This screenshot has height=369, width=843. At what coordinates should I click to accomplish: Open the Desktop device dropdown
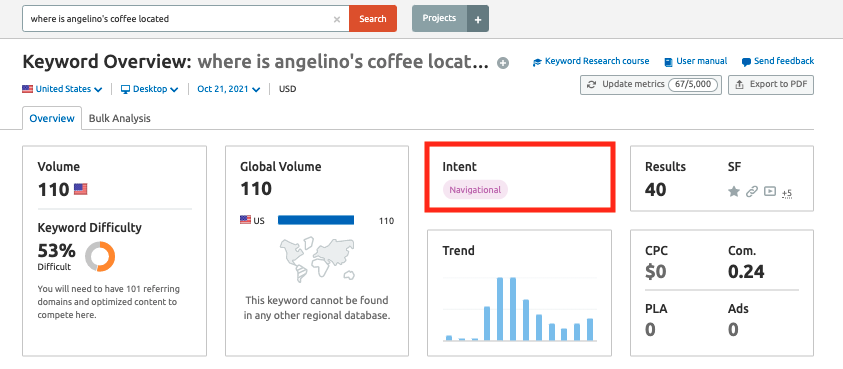(x=149, y=89)
